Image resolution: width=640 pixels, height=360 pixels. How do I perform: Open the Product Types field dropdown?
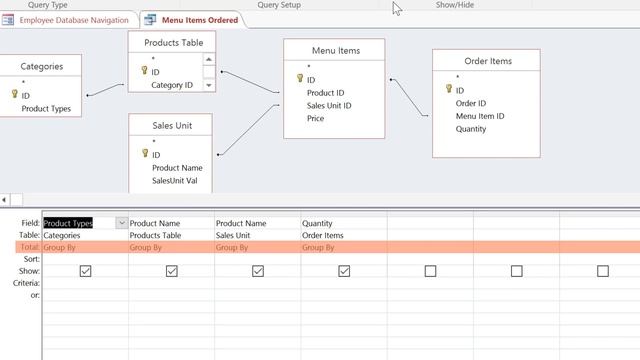tap(122, 223)
